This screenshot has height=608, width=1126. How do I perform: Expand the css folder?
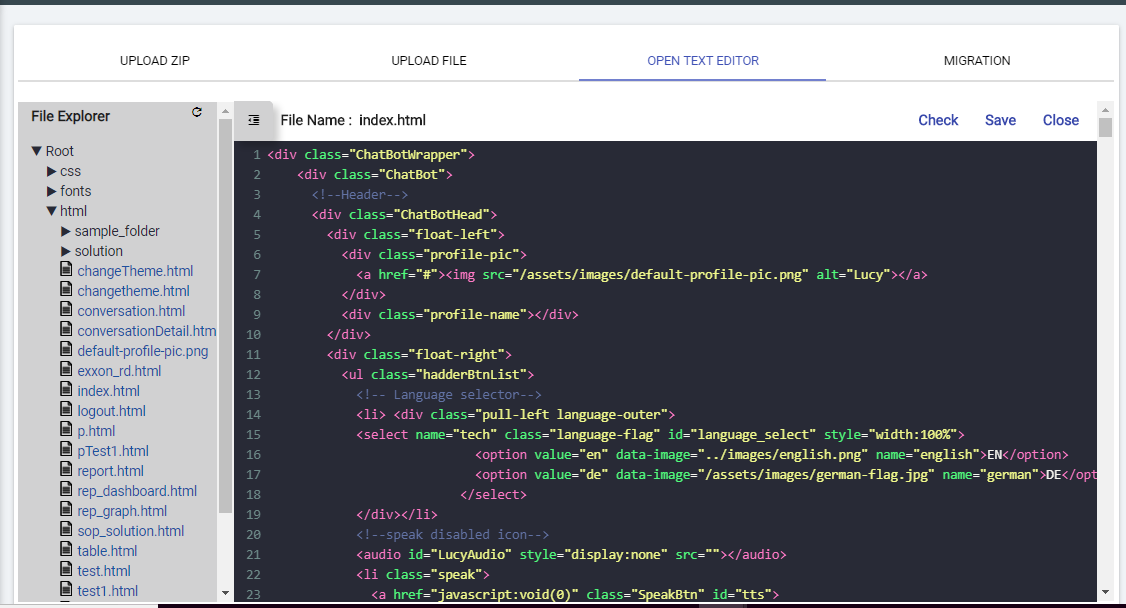tap(52, 172)
